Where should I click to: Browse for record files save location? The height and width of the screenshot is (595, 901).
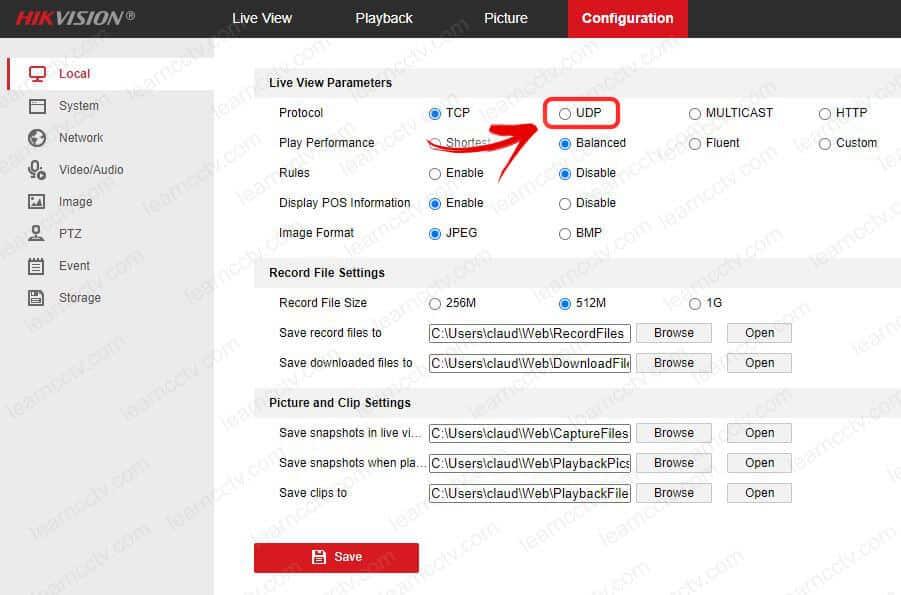pos(673,333)
